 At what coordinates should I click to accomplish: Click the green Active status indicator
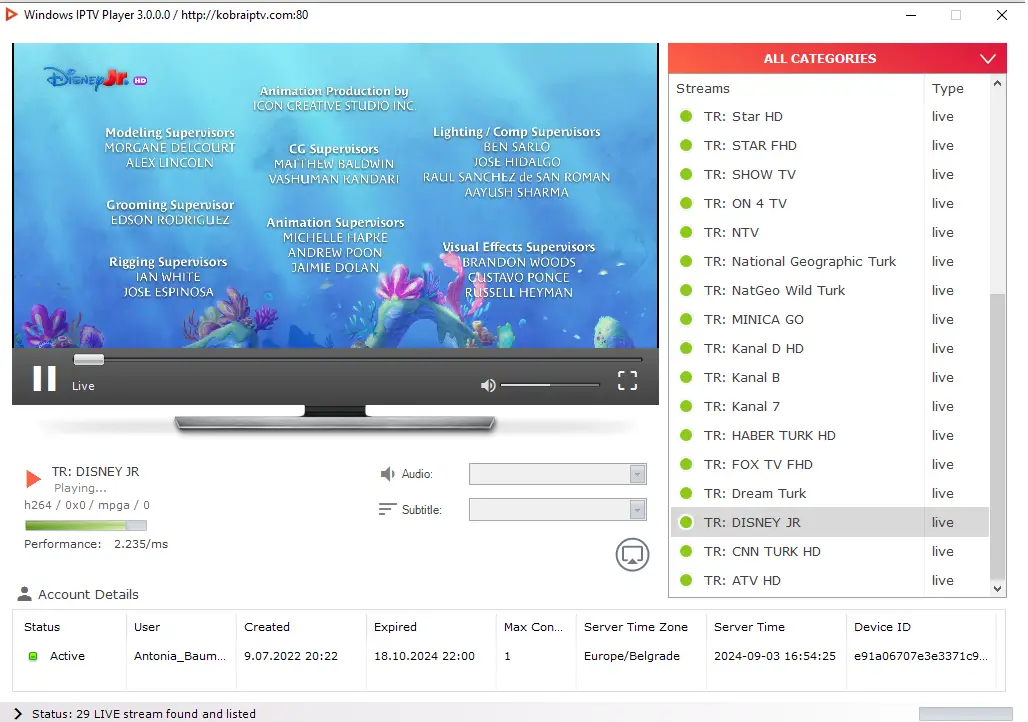tap(33, 656)
